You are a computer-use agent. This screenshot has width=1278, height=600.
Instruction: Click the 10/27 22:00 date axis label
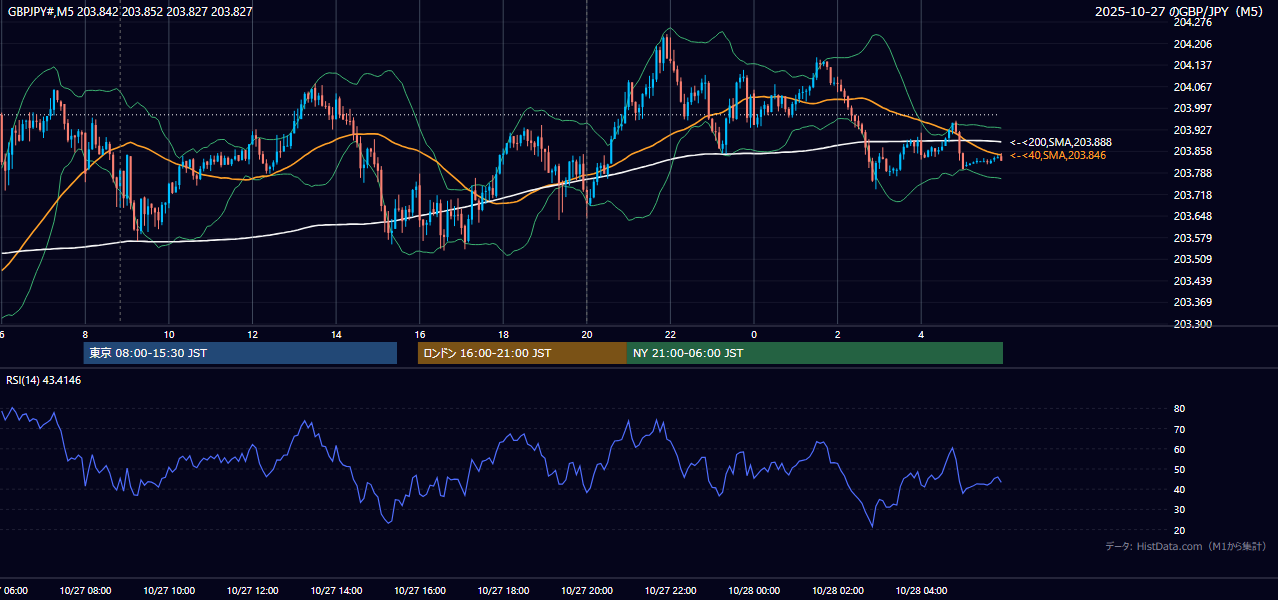tap(671, 591)
